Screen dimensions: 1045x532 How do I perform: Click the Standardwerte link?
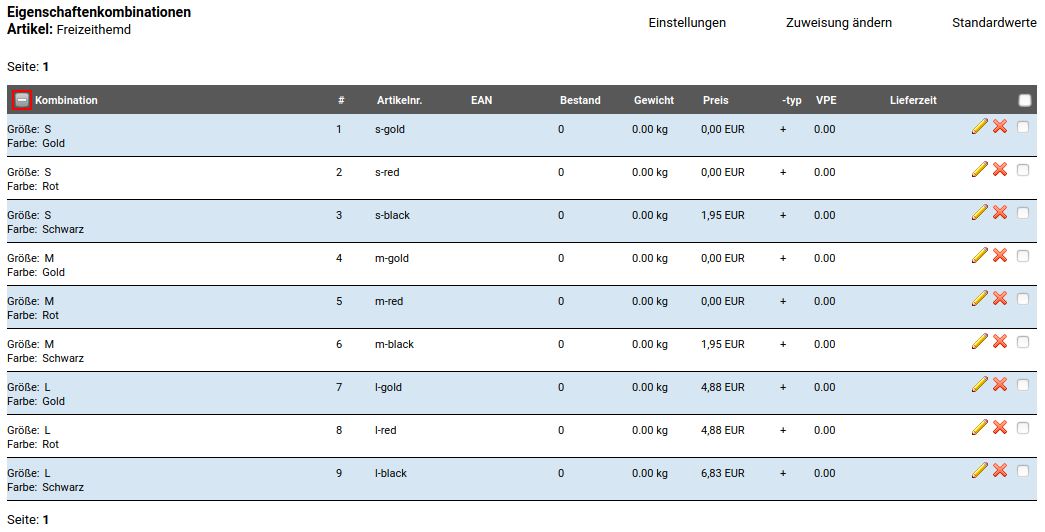[993, 23]
